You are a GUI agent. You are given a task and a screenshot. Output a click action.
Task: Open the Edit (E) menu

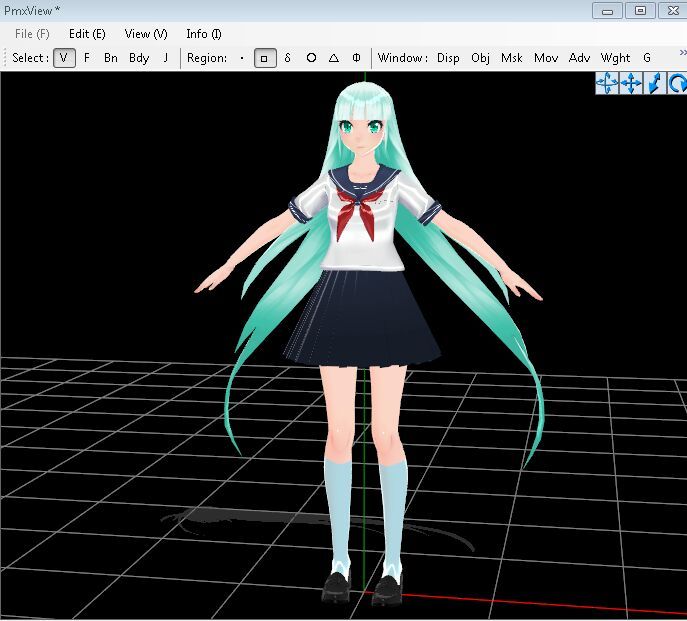pos(87,34)
